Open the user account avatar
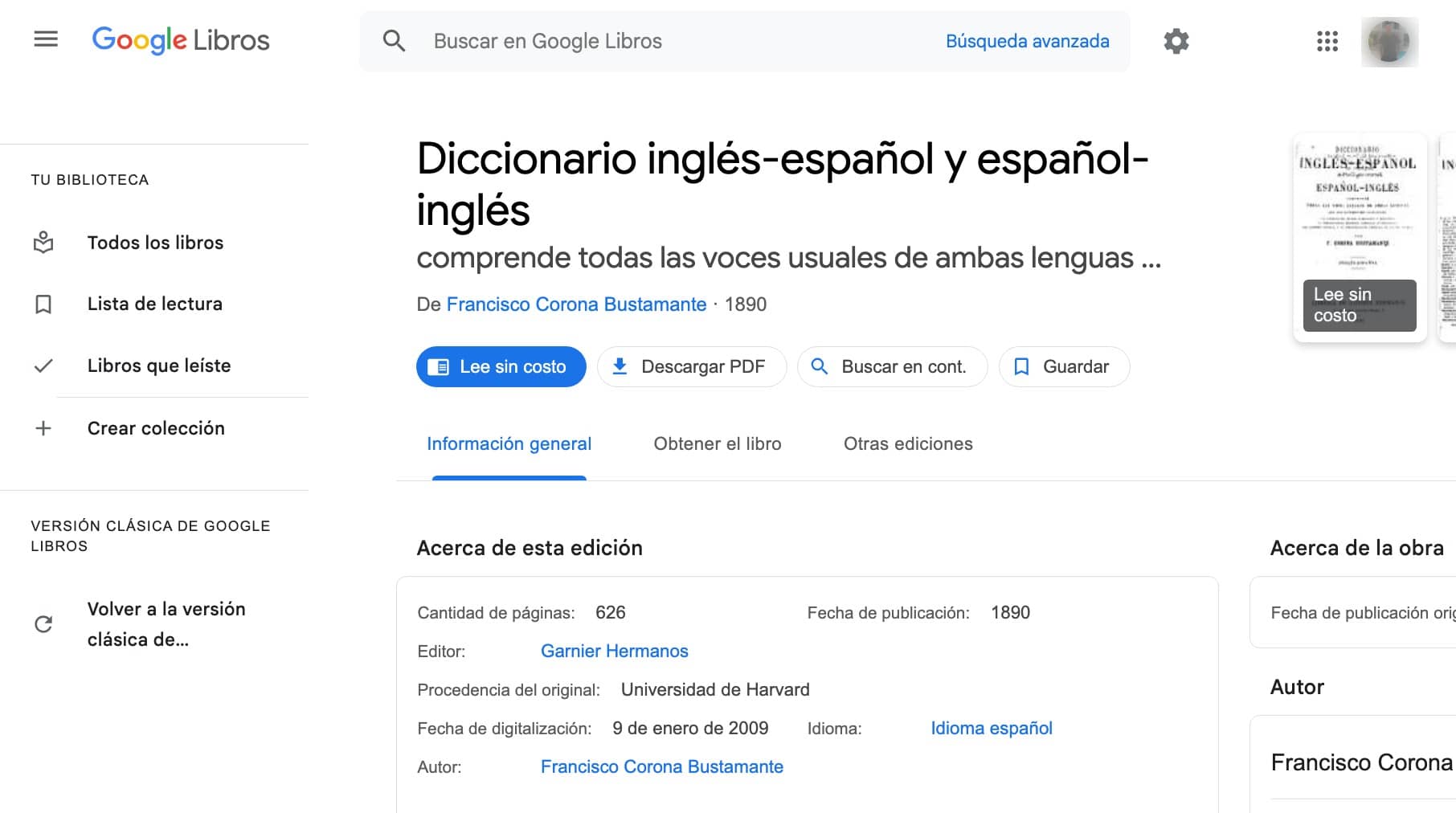Image resolution: width=1456 pixels, height=813 pixels. 1389,42
